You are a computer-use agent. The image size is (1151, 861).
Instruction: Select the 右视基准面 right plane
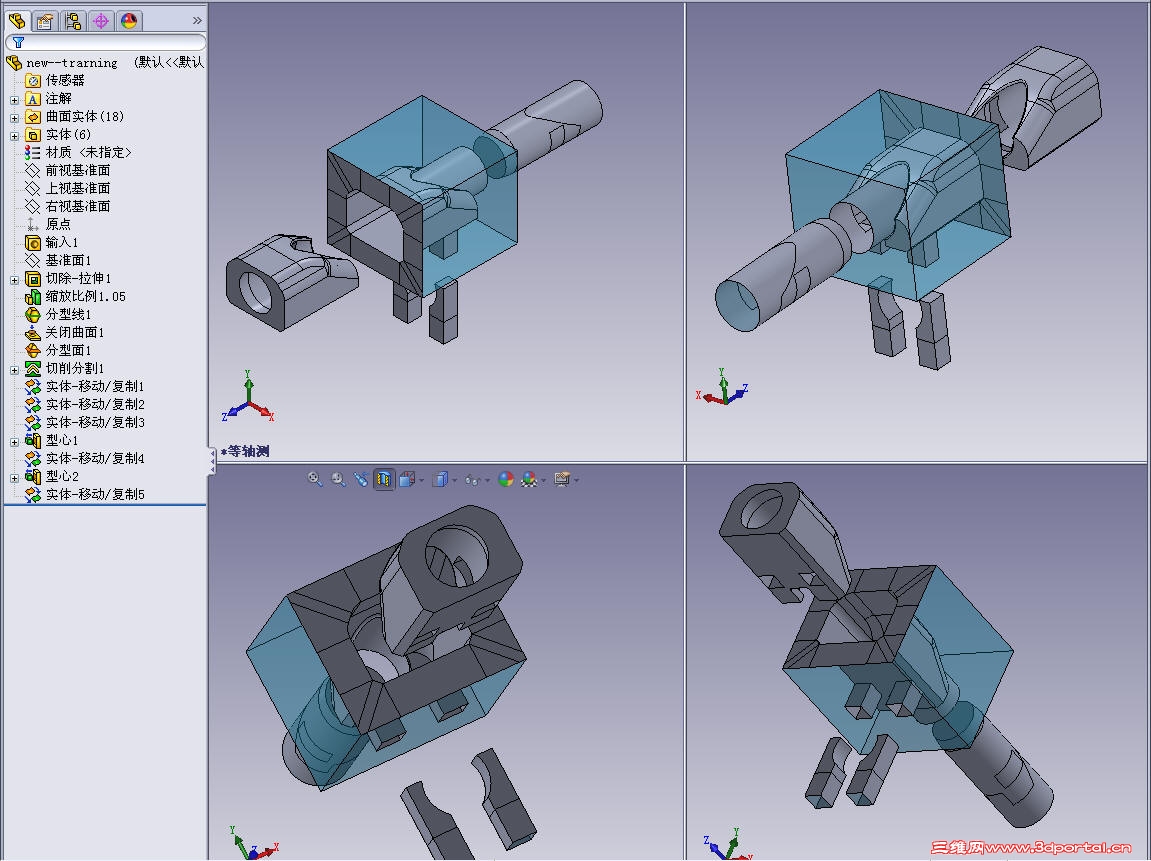coord(78,206)
